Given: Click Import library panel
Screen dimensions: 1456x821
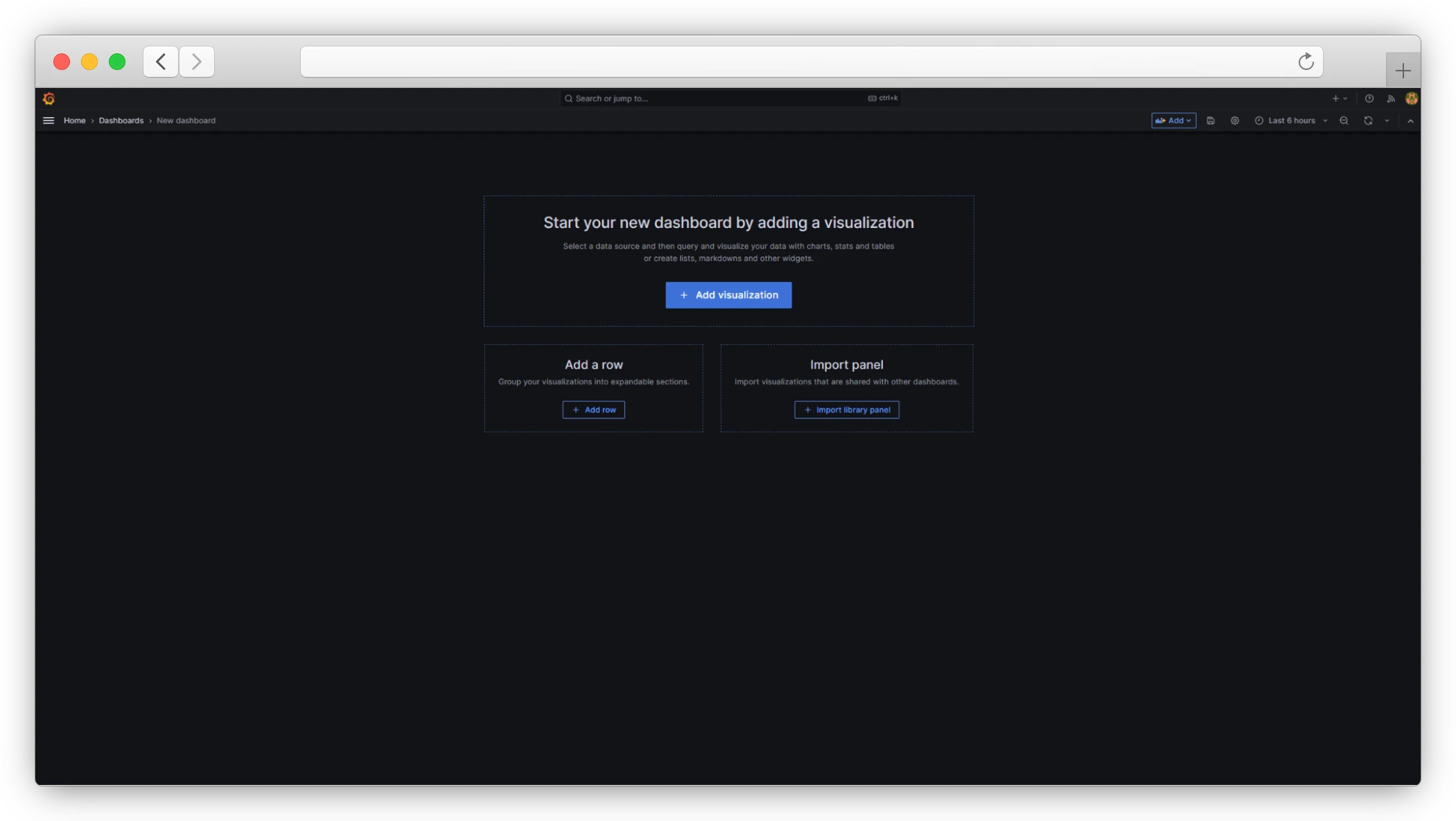Looking at the screenshot, I should coord(846,409).
